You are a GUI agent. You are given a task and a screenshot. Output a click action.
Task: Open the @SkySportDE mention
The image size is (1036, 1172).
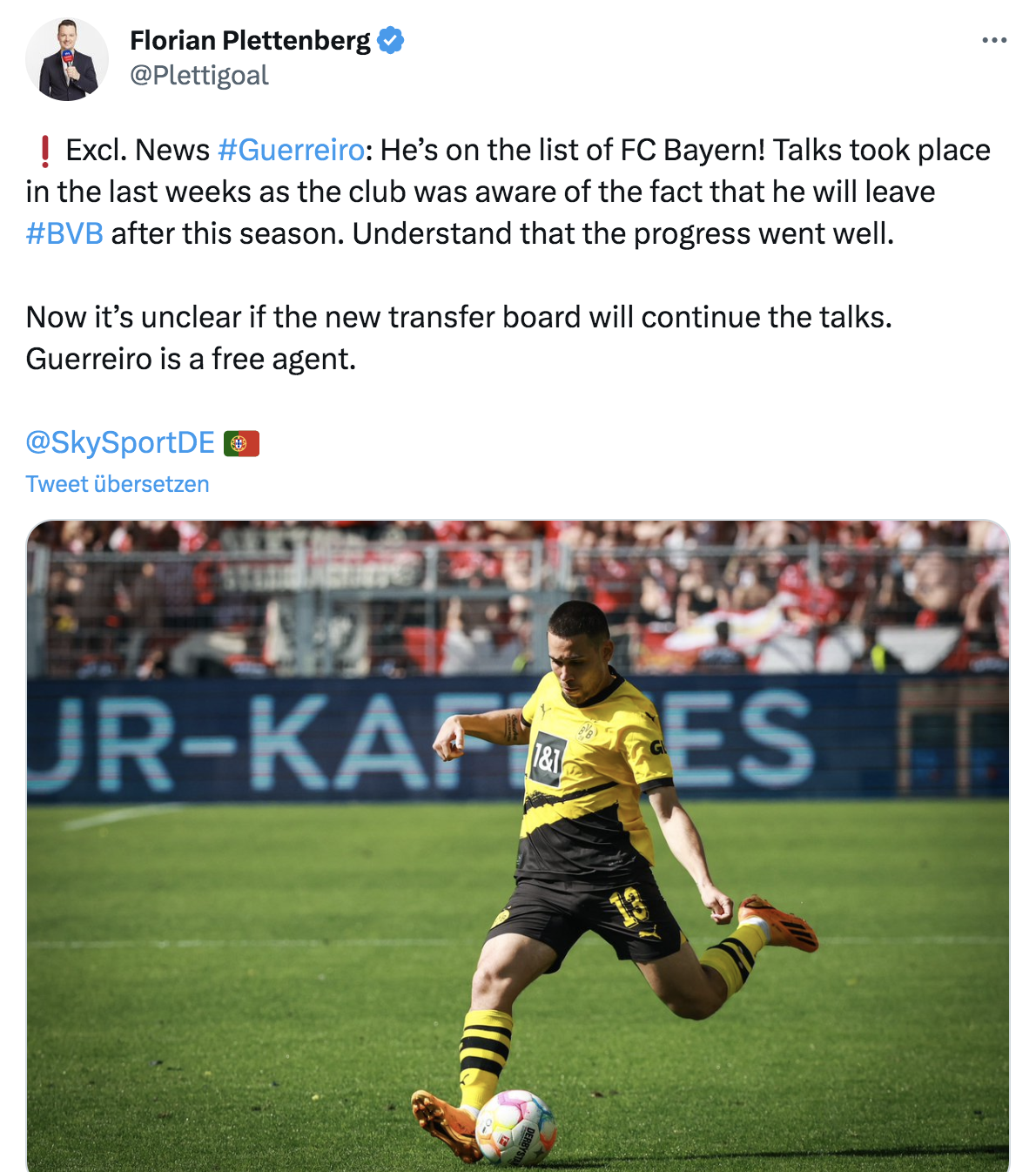tap(120, 442)
